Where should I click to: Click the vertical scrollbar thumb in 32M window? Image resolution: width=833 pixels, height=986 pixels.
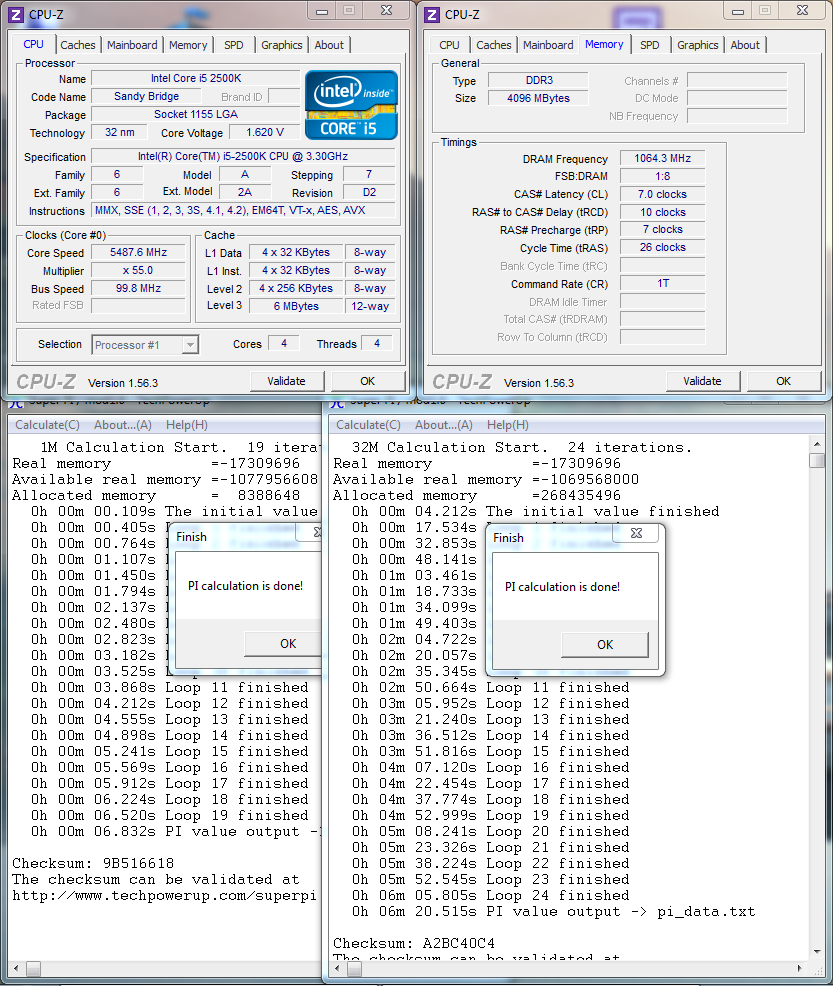[817, 460]
